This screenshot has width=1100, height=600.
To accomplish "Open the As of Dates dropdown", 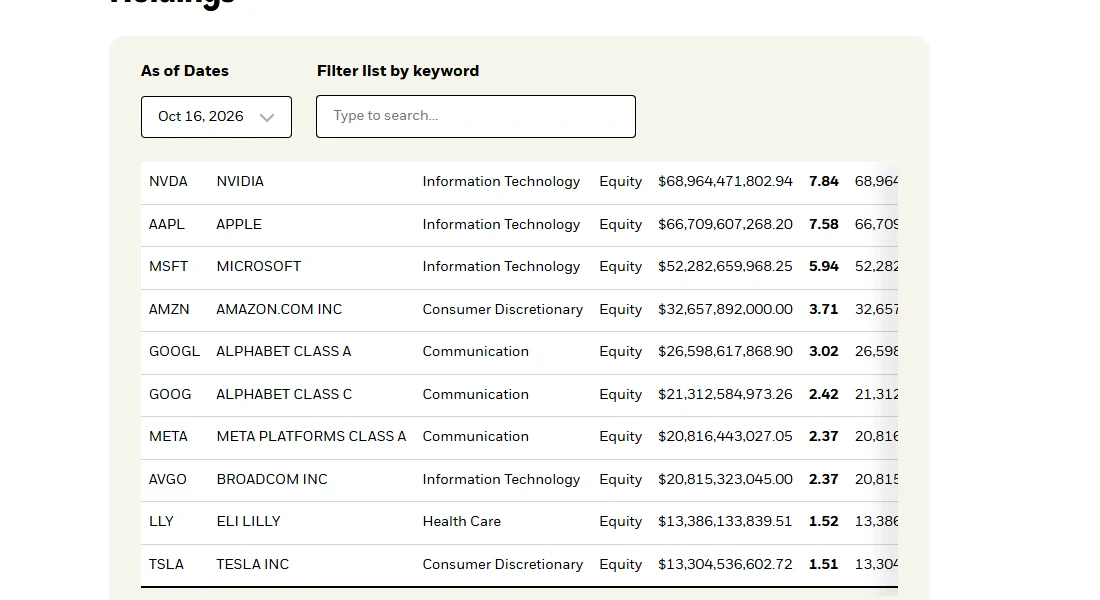I will [216, 116].
